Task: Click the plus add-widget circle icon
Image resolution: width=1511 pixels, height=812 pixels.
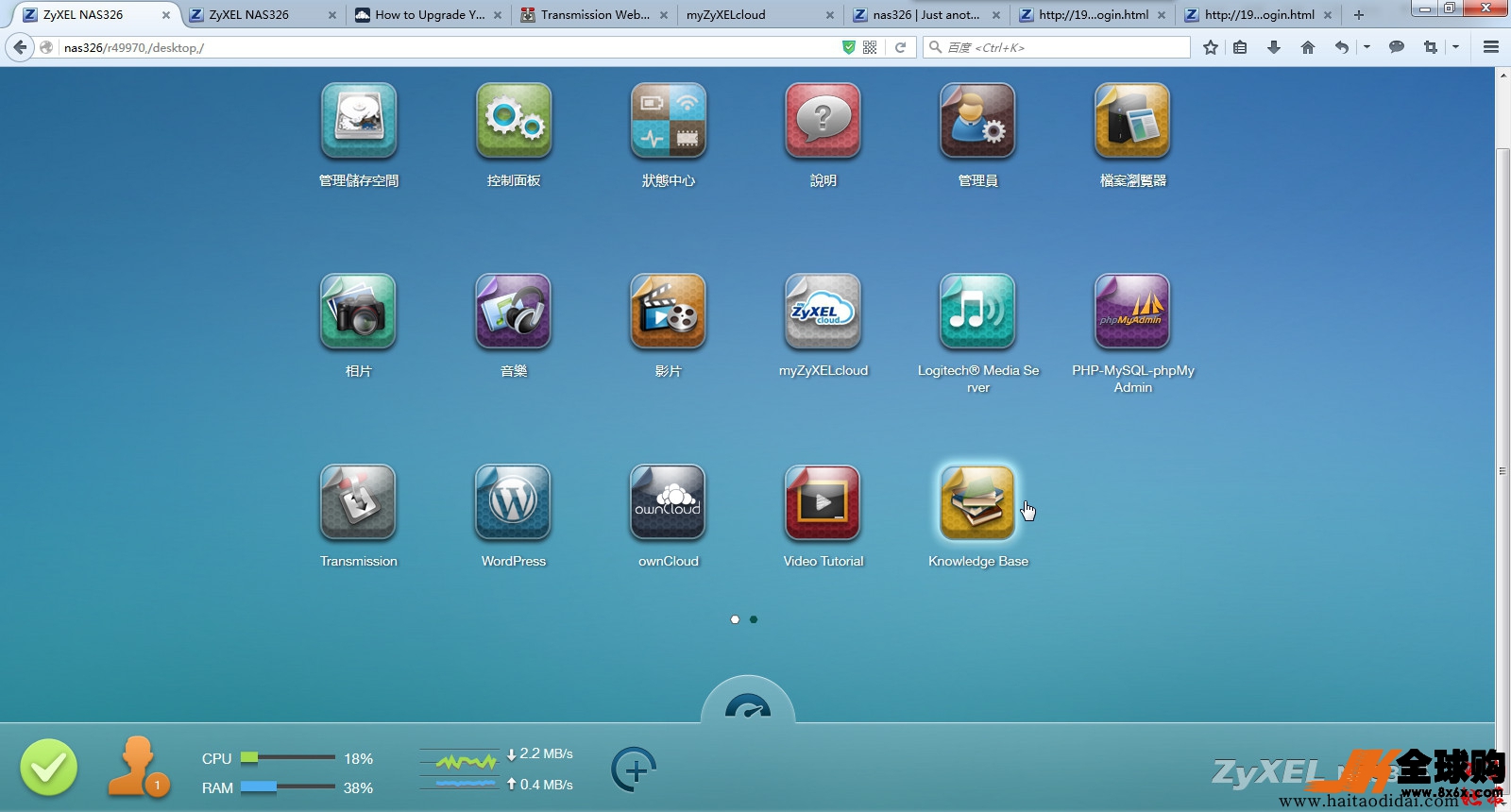Action: (635, 770)
